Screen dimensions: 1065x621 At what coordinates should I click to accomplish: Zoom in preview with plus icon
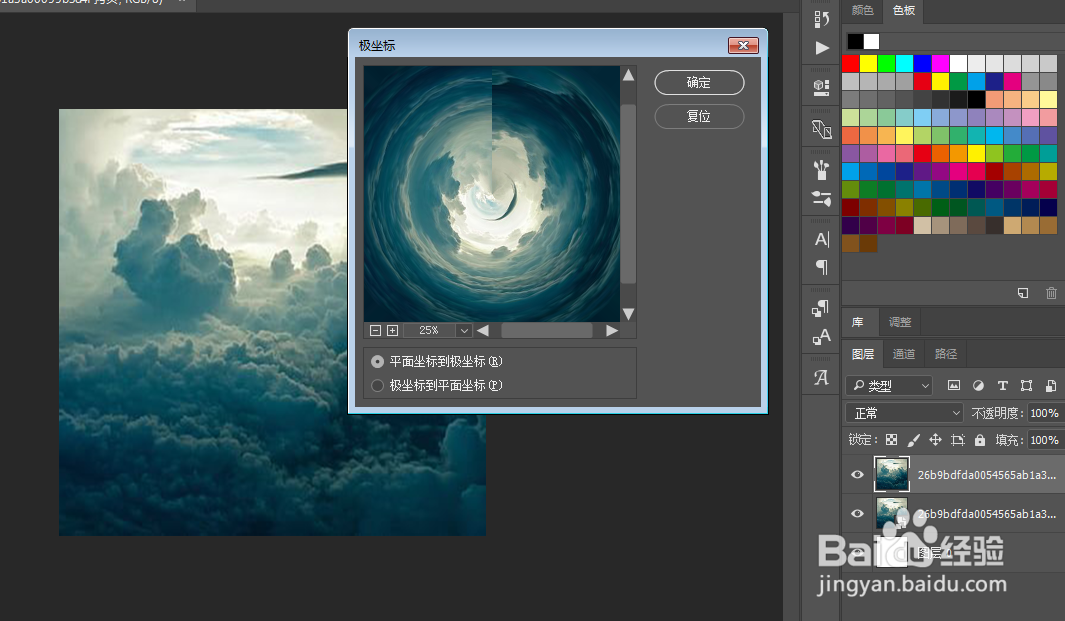click(393, 330)
